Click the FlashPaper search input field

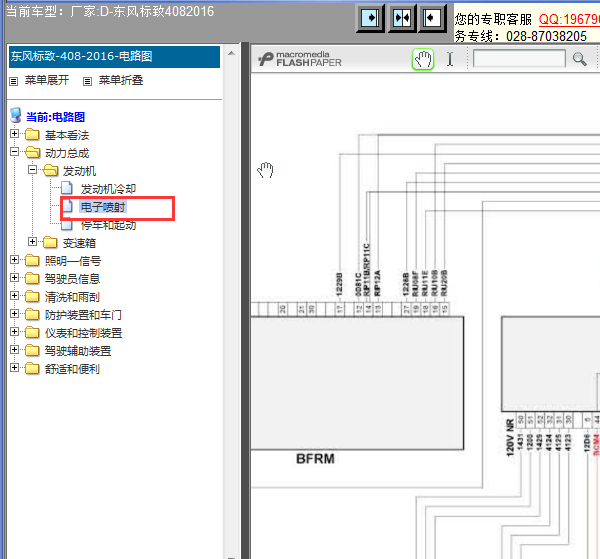[519, 59]
